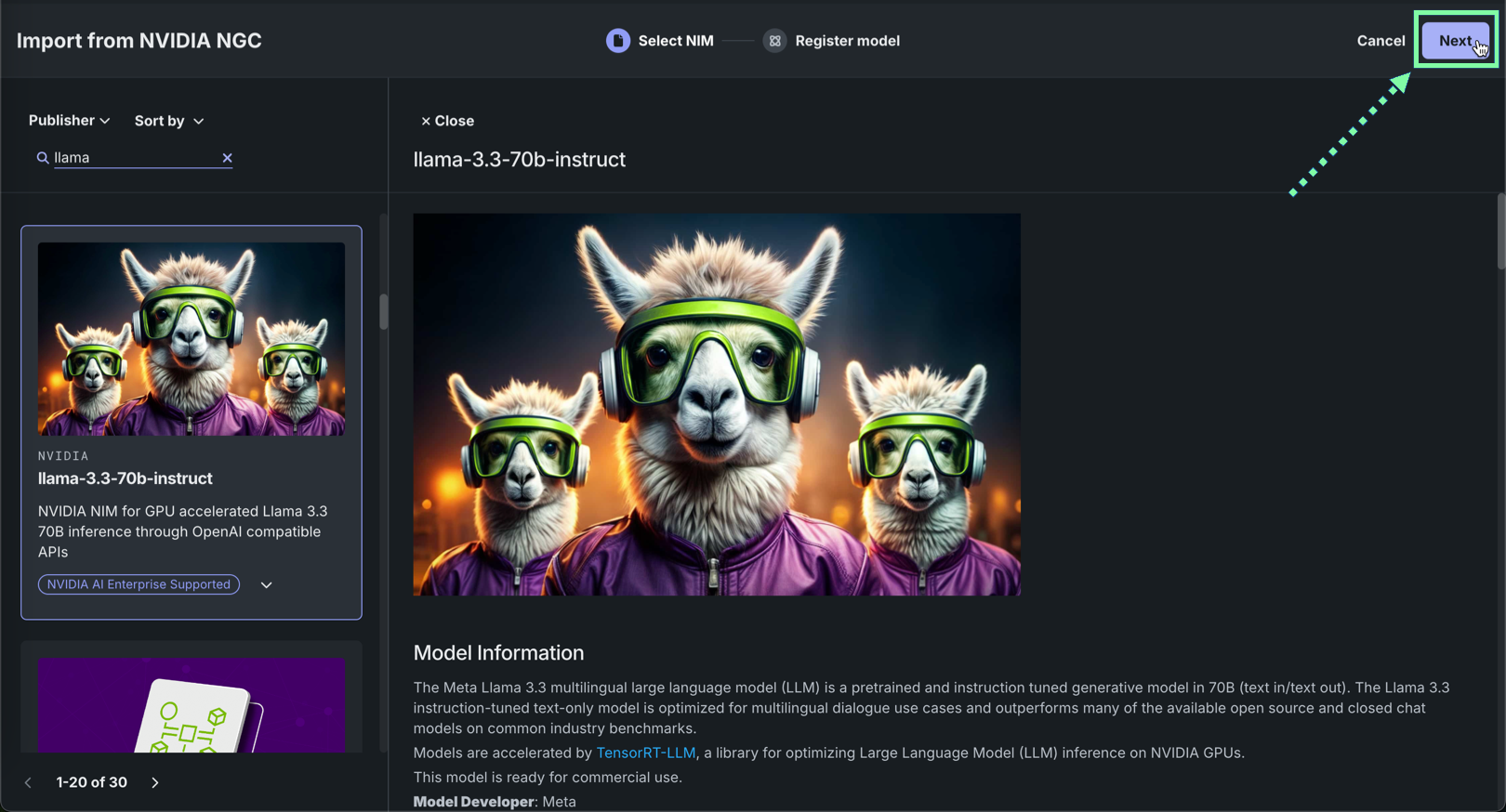Open the Sort by dropdown
The width and height of the screenshot is (1506, 812).
(x=168, y=121)
